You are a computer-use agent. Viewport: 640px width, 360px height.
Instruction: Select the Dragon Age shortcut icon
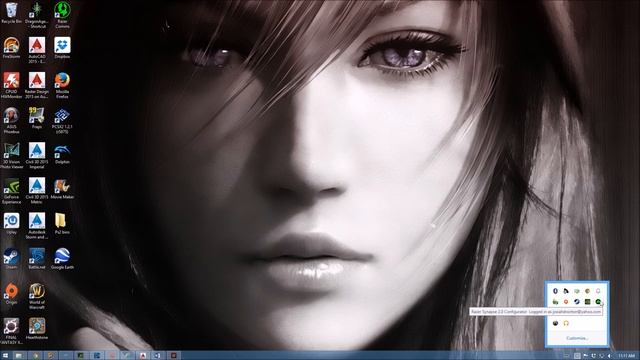(37, 15)
